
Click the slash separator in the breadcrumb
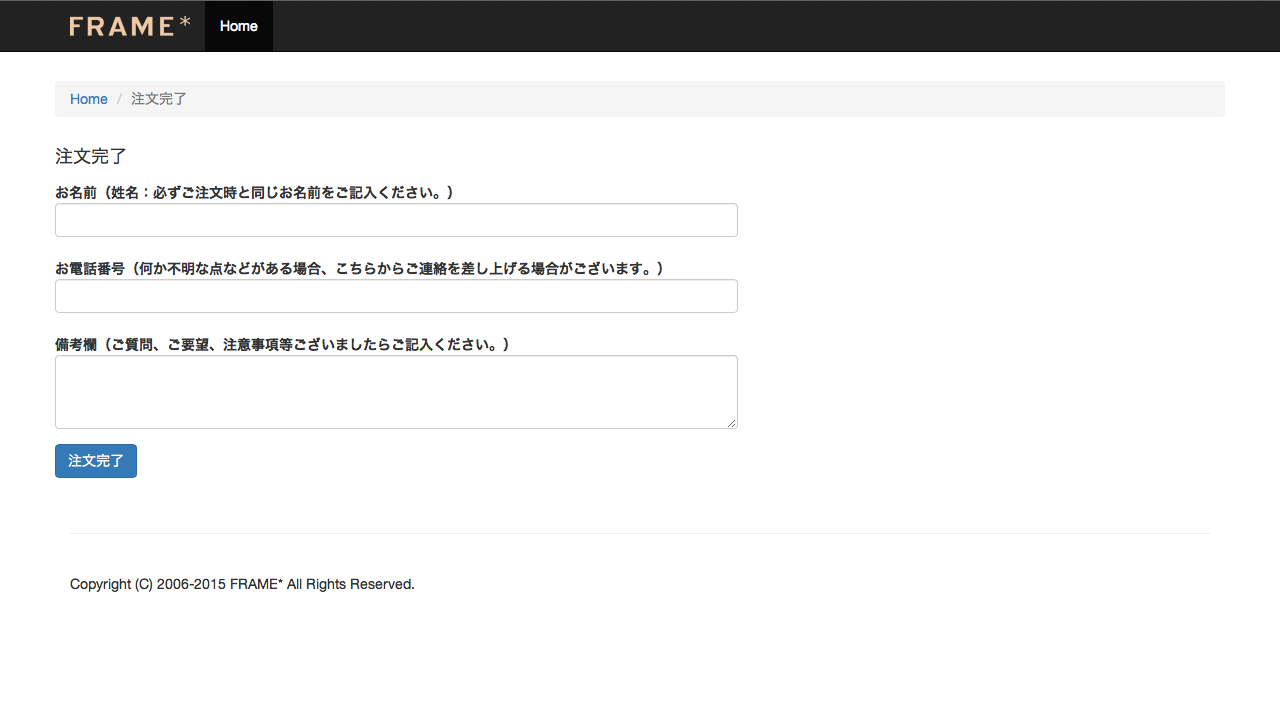tap(119, 99)
